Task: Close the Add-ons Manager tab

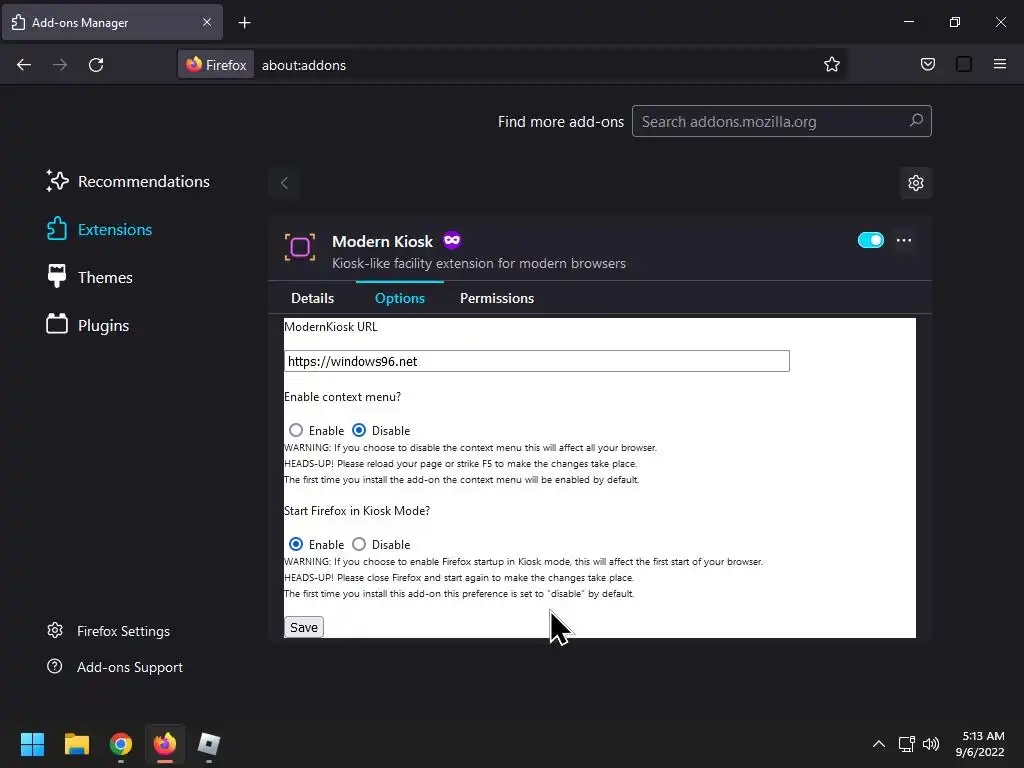Action: [x=206, y=22]
